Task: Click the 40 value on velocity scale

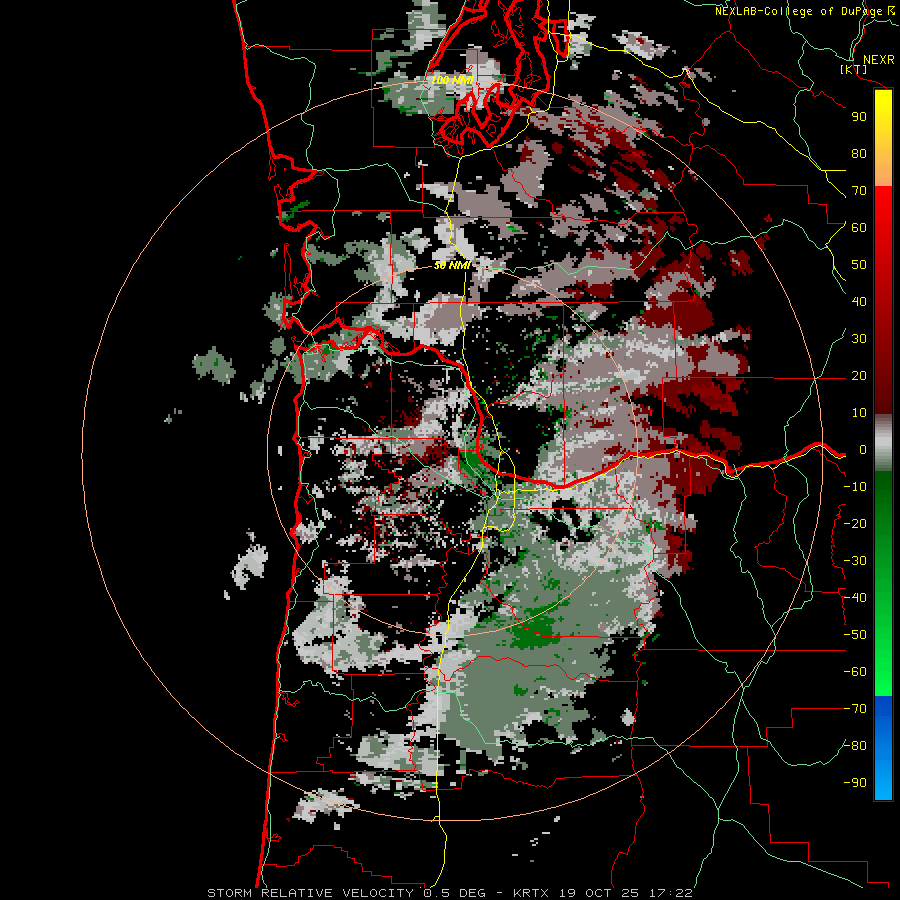Action: pos(859,302)
